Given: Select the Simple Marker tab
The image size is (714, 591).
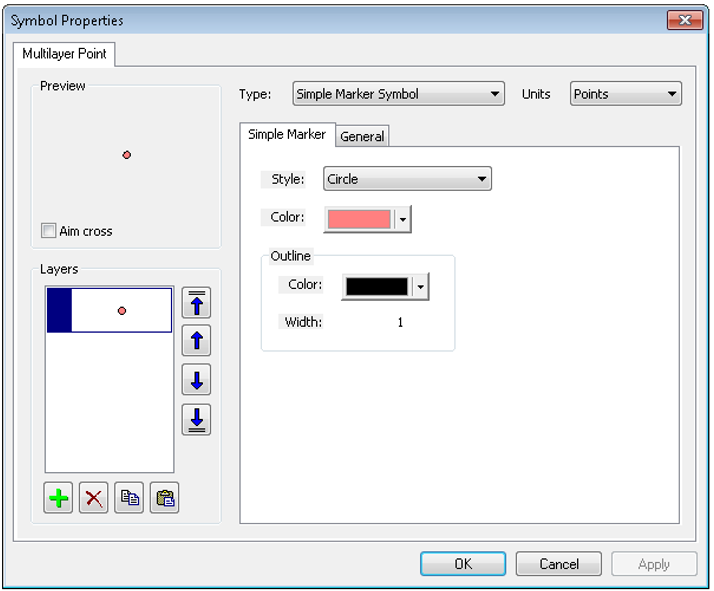Looking at the screenshot, I should [x=286, y=134].
